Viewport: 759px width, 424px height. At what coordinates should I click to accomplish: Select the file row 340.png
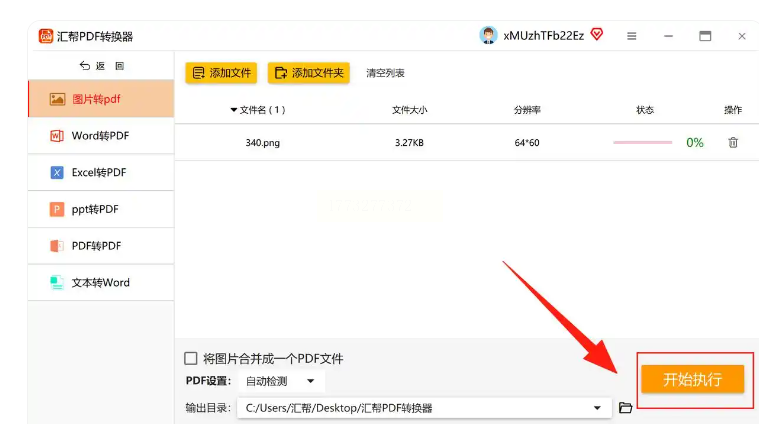467,142
